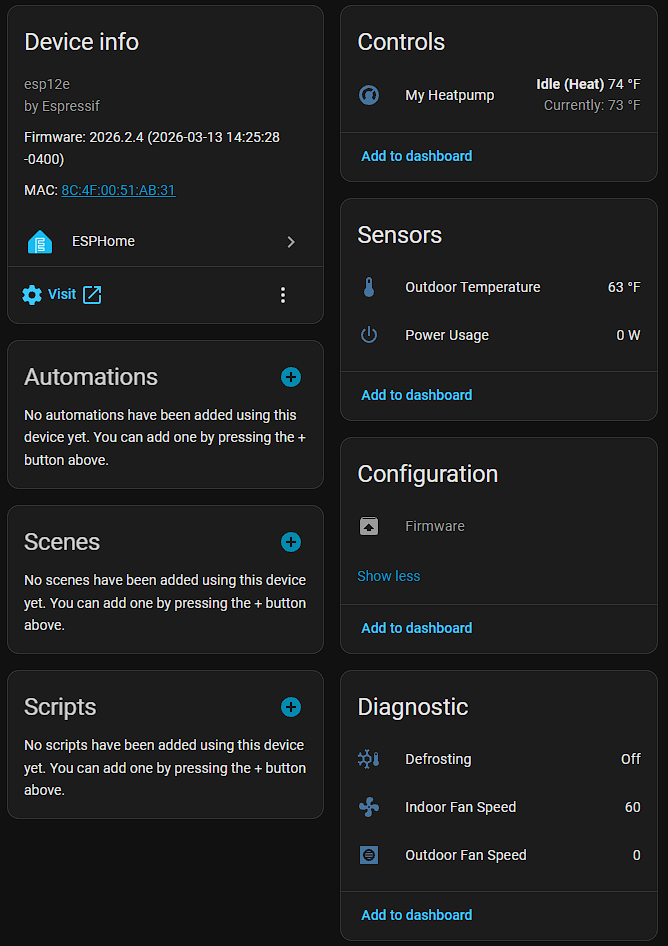The height and width of the screenshot is (946, 668).
Task: Click the Outdoor Temperature thermometer icon
Action: pos(369,287)
